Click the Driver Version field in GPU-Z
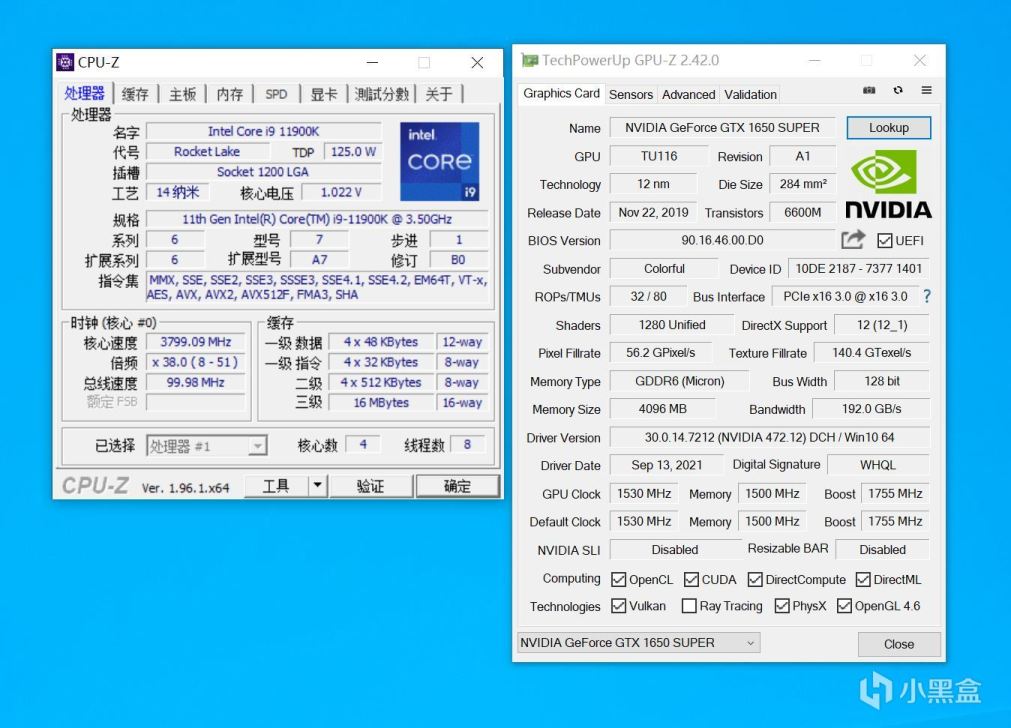 769,437
